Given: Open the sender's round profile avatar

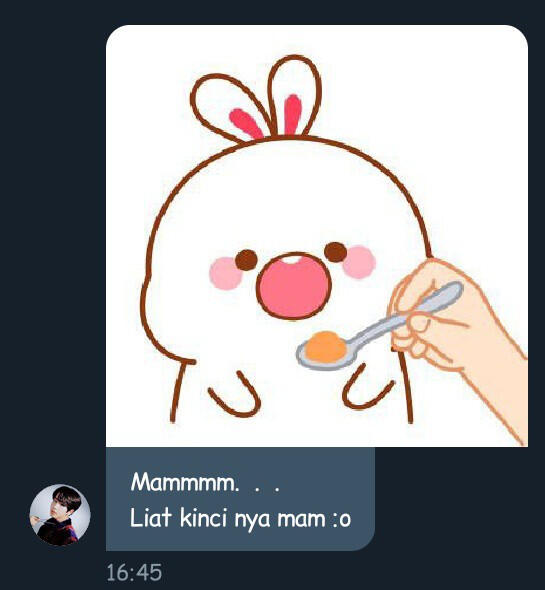Looking at the screenshot, I should tap(60, 515).
